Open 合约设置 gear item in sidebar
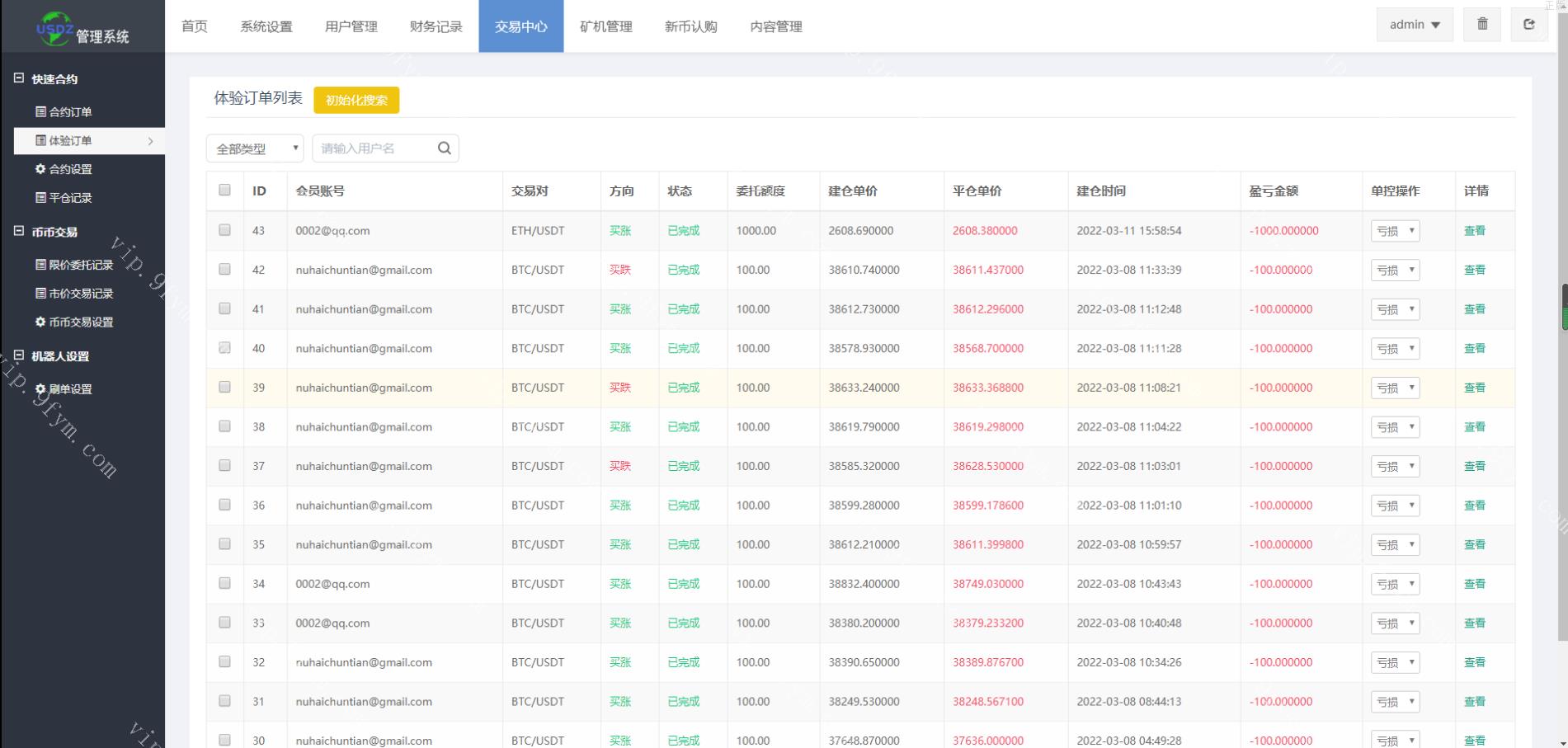Viewport: 1568px width, 748px height. pyautogui.click(x=70, y=169)
